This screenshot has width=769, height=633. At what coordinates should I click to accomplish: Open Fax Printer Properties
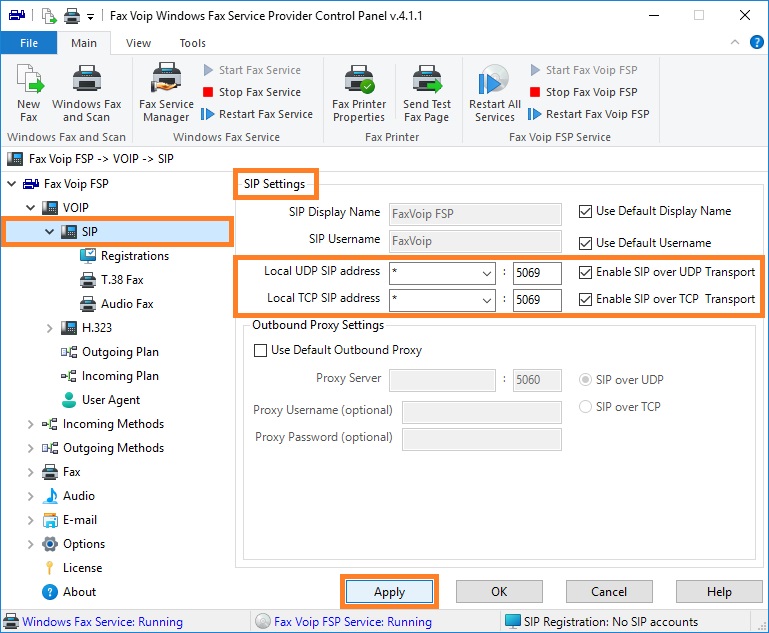tap(359, 93)
